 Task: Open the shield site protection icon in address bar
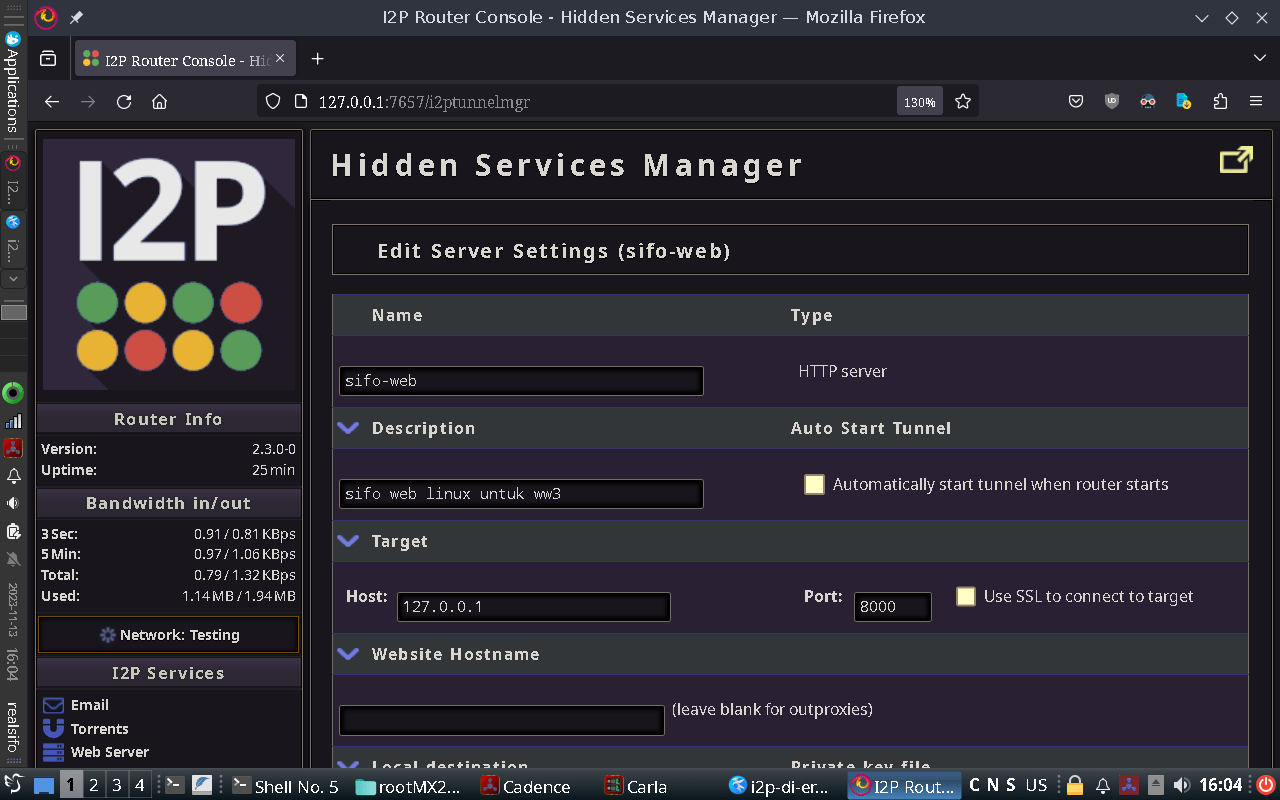pyautogui.click(x=273, y=101)
